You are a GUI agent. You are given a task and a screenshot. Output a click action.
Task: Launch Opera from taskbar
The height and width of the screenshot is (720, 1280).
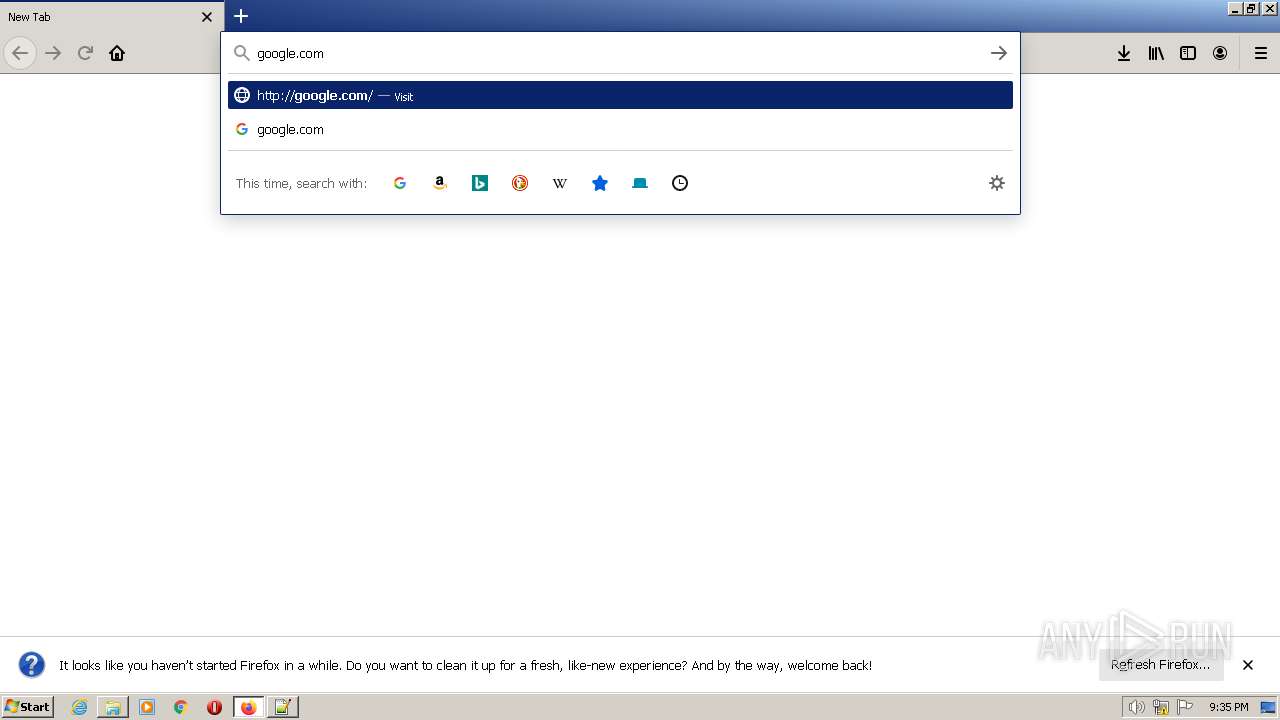(214, 707)
